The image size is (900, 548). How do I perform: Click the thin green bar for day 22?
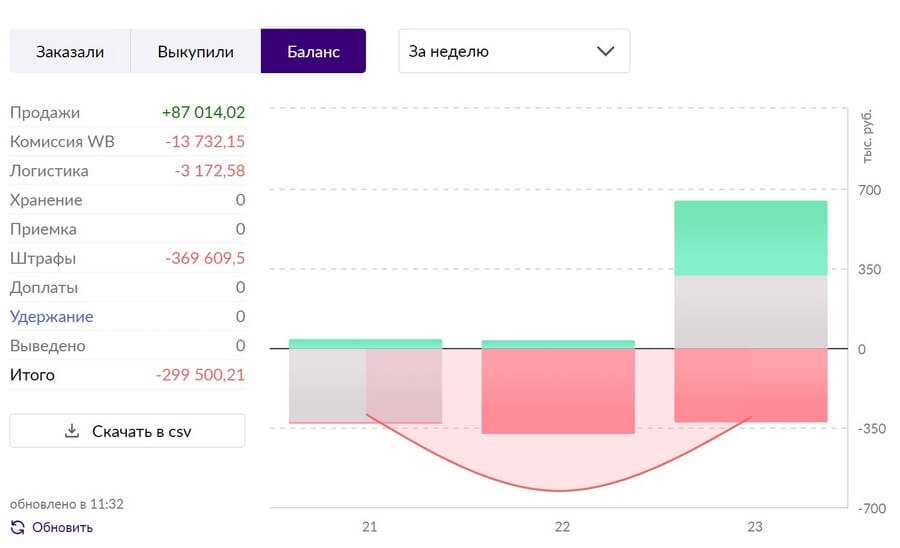pyautogui.click(x=558, y=344)
